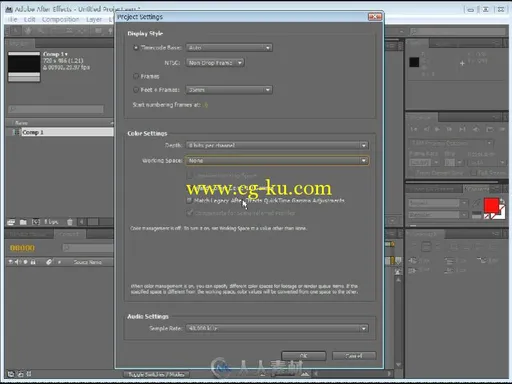Open Feet + Frames 35mm dropdown
The width and height of the screenshot is (512, 384).
point(229,90)
